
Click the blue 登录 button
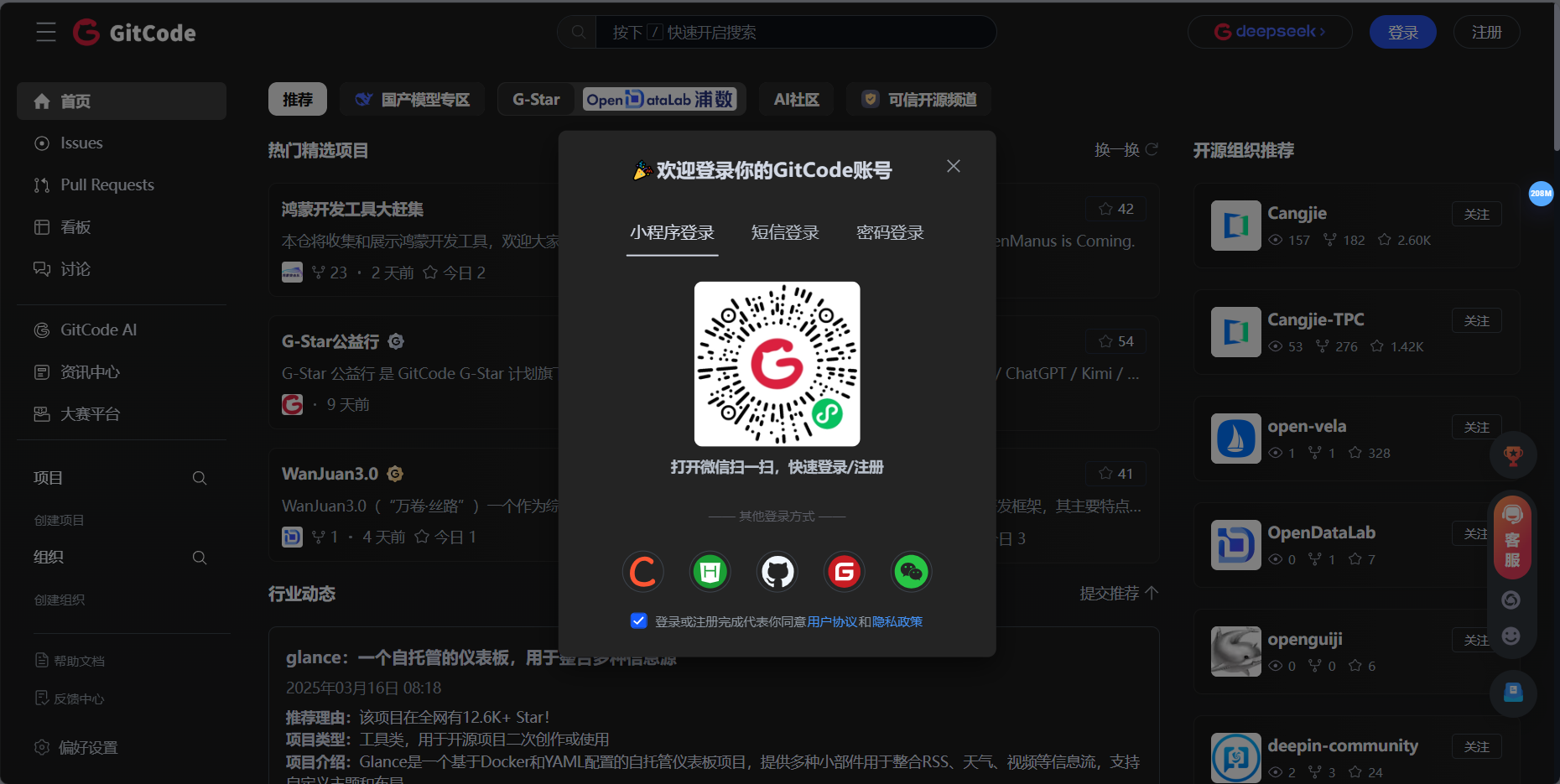(x=1402, y=32)
